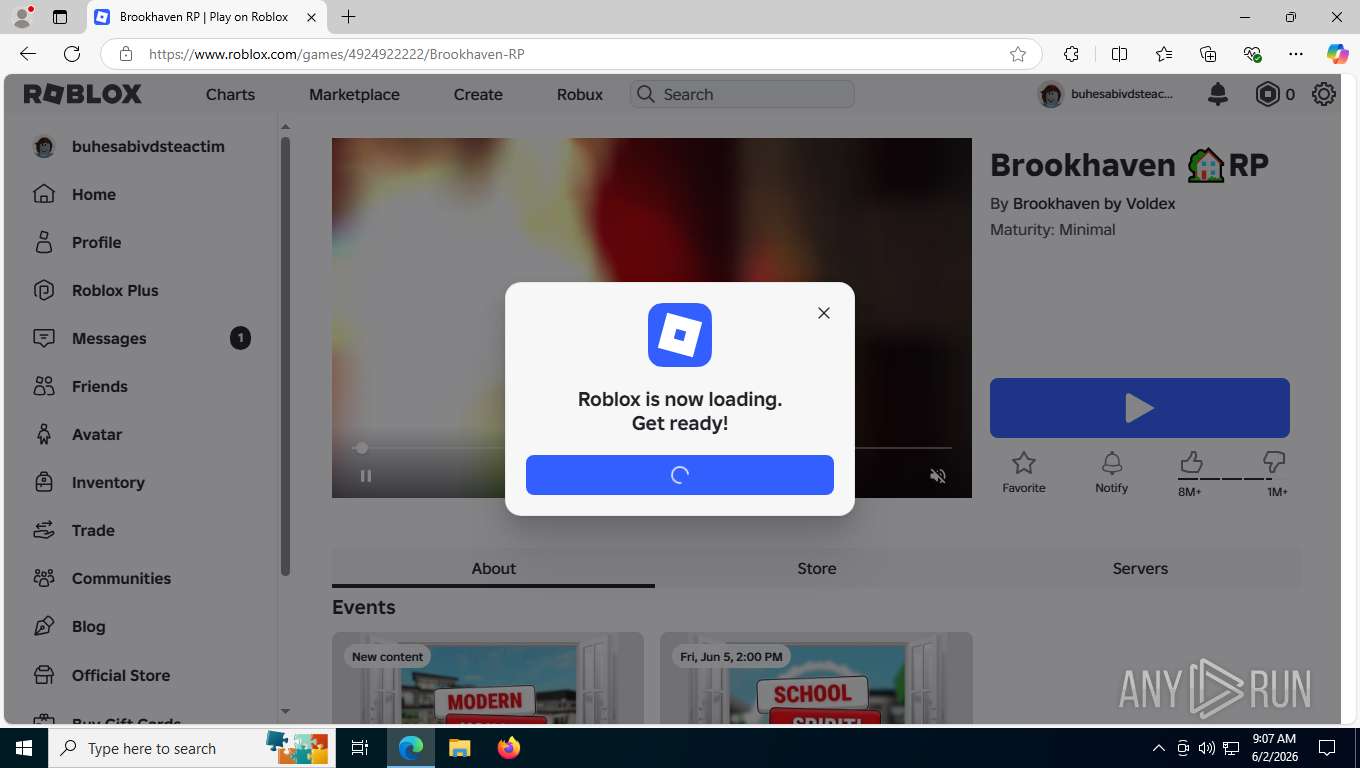Open Edge Settings and more menu
Screen dimensions: 1360x768
pos(1296,54)
